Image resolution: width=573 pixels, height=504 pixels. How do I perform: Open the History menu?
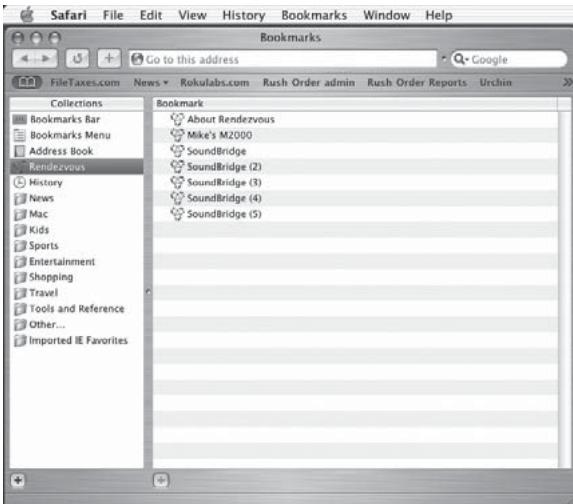244,16
